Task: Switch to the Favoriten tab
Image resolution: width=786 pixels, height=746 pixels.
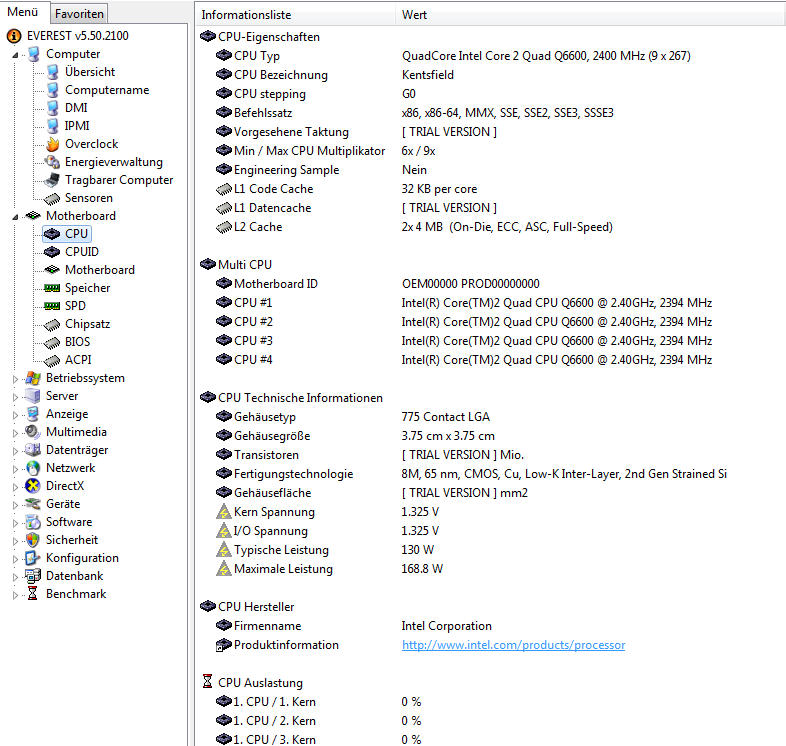Action: [x=79, y=14]
